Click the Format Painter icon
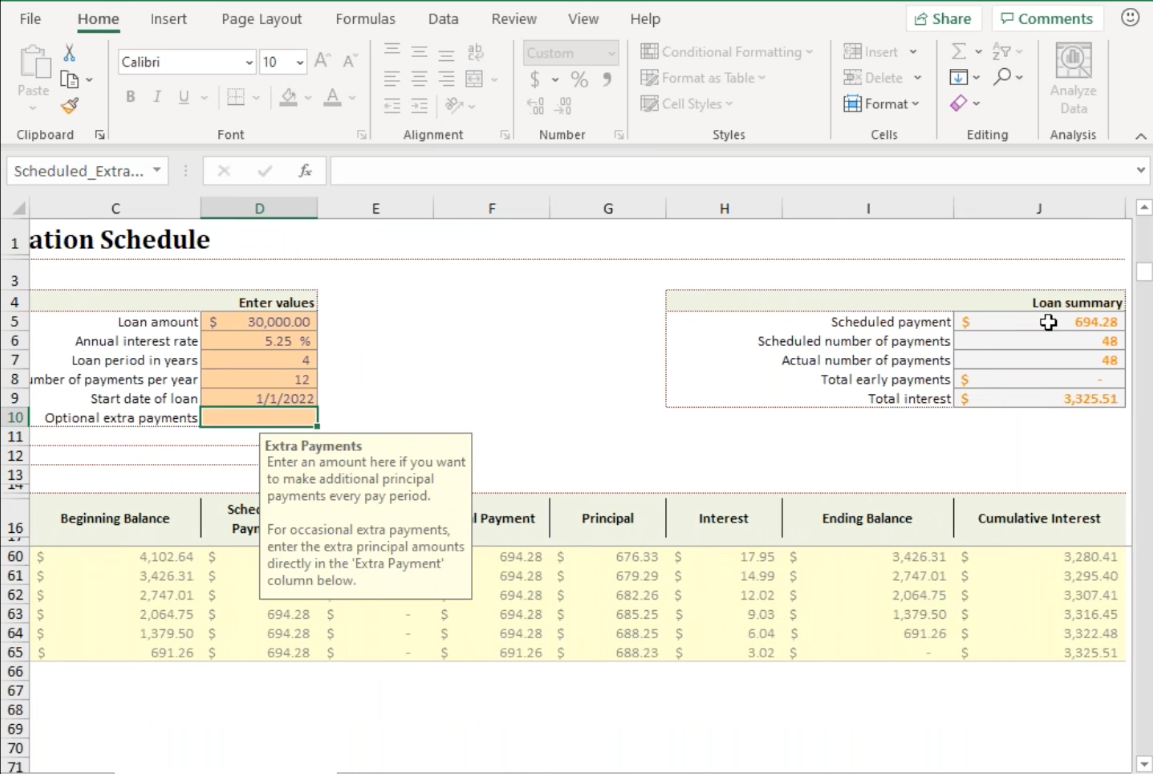 pos(68,105)
